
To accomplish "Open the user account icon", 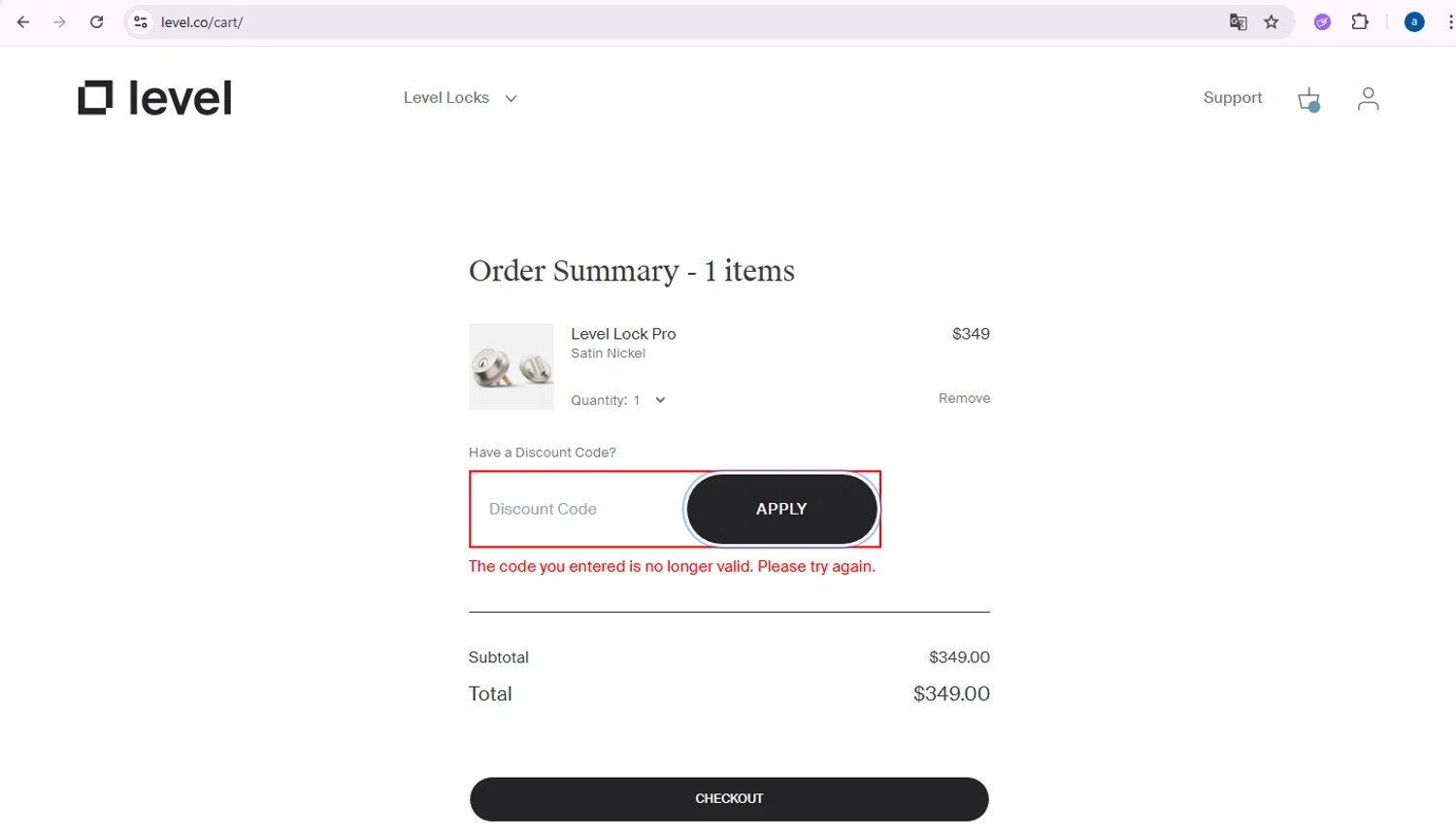I will coord(1368,99).
